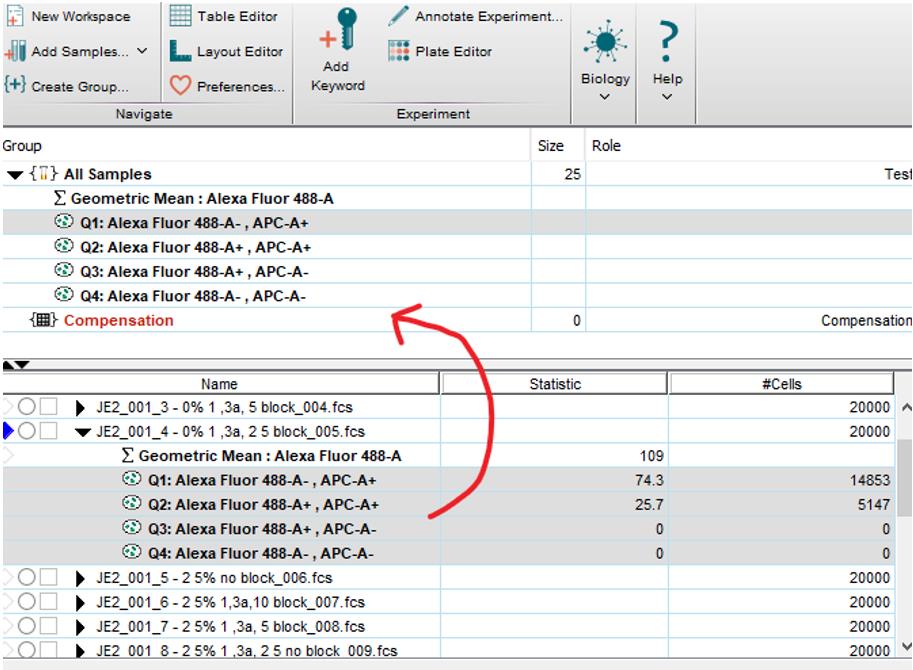
Task: Open the Biology dropdown chevron
Action: 605,97
